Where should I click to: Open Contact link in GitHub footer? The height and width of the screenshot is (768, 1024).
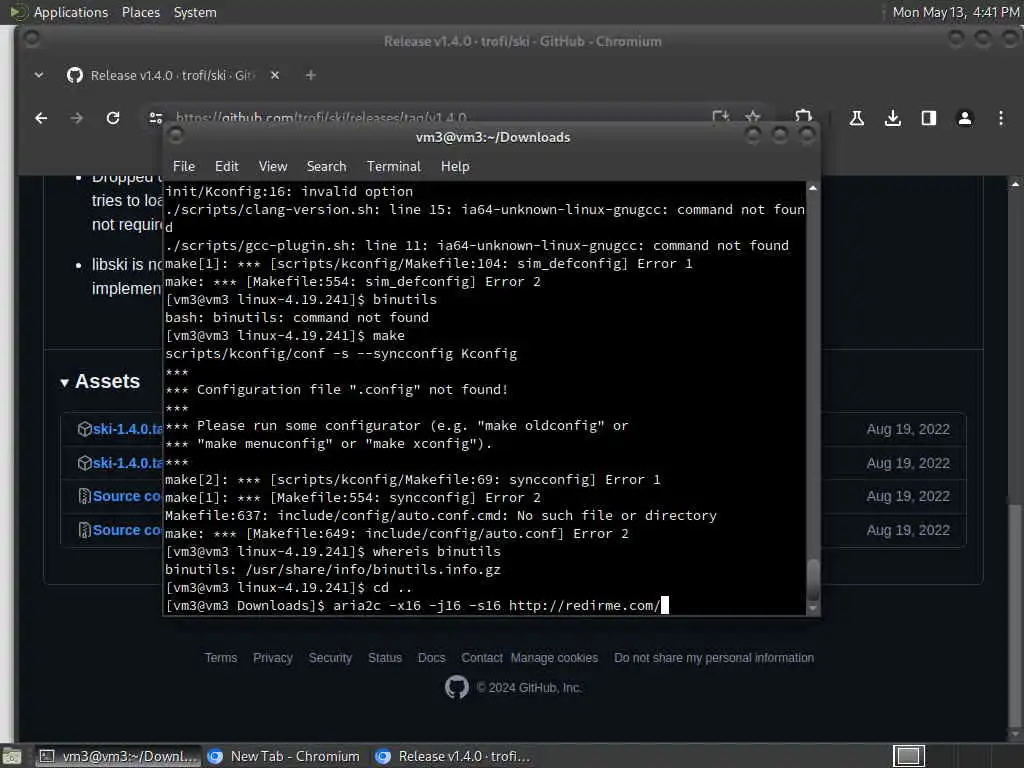[x=482, y=658]
